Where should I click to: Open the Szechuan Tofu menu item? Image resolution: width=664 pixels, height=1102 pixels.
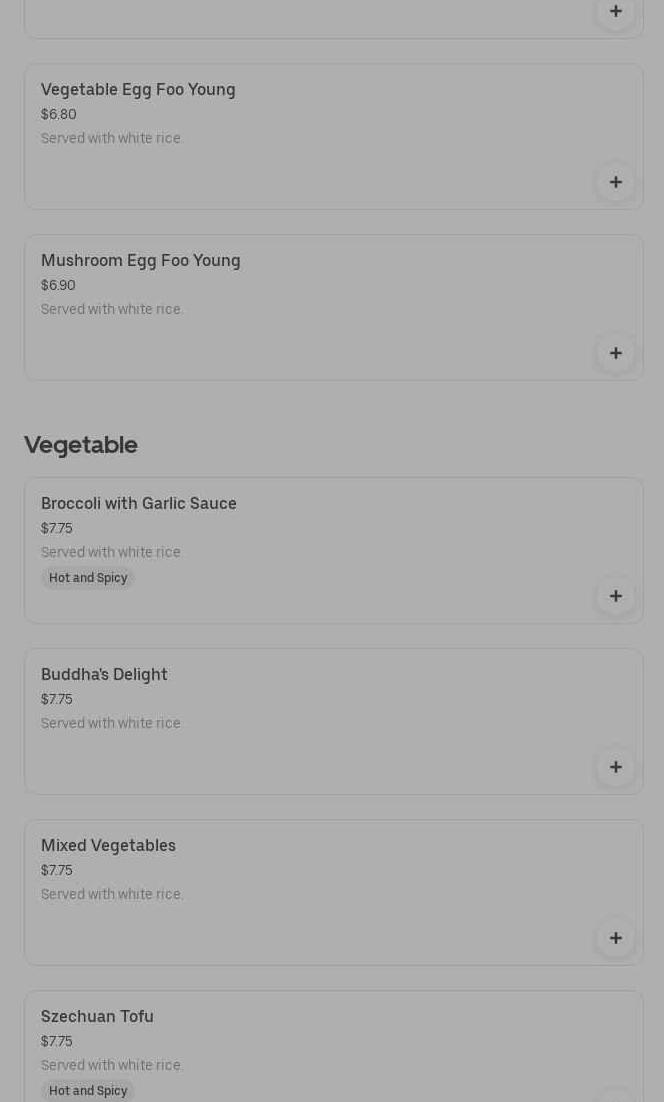point(97,1017)
